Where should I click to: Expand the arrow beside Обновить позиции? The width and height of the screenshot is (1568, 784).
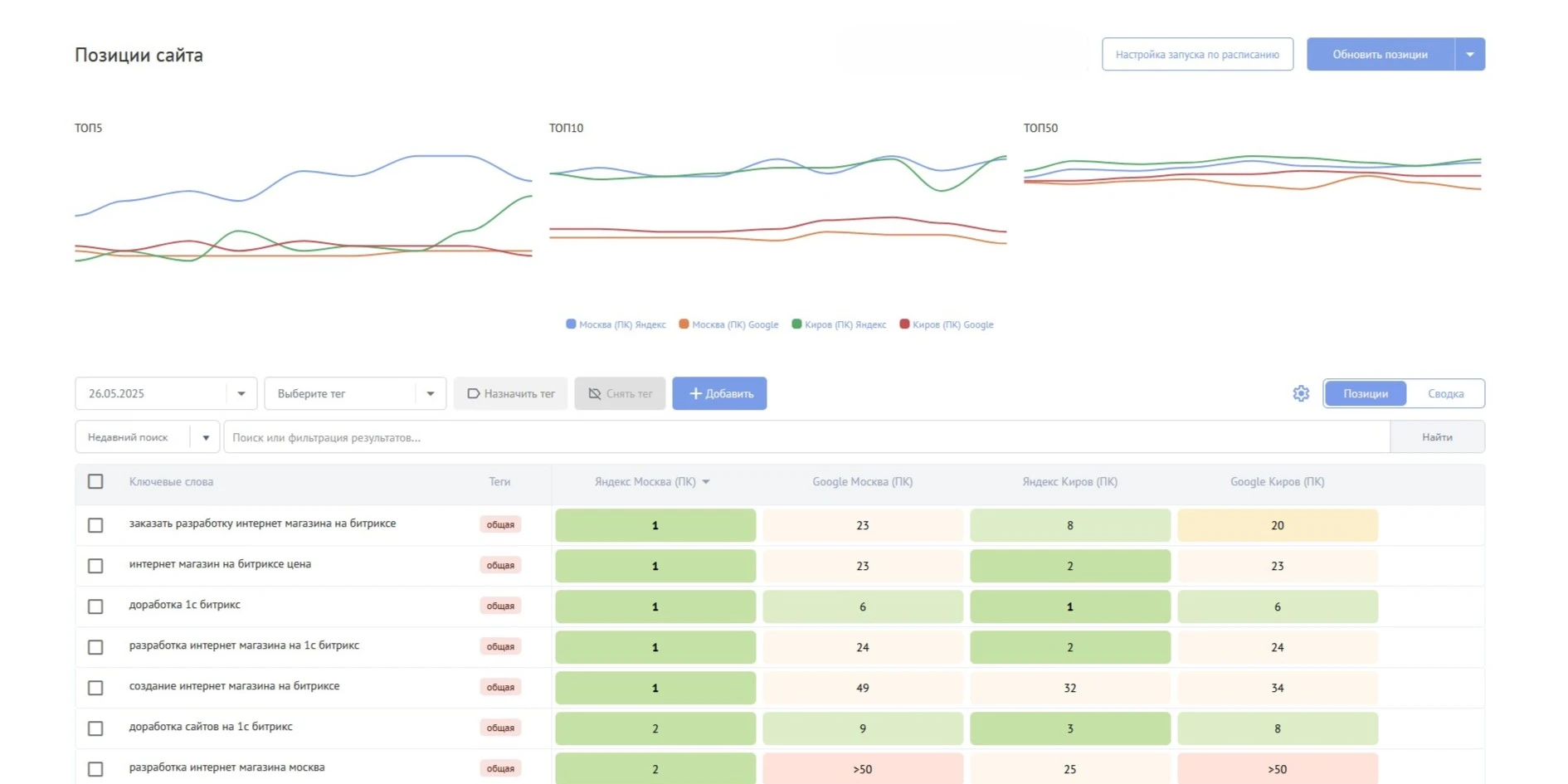pos(1470,55)
